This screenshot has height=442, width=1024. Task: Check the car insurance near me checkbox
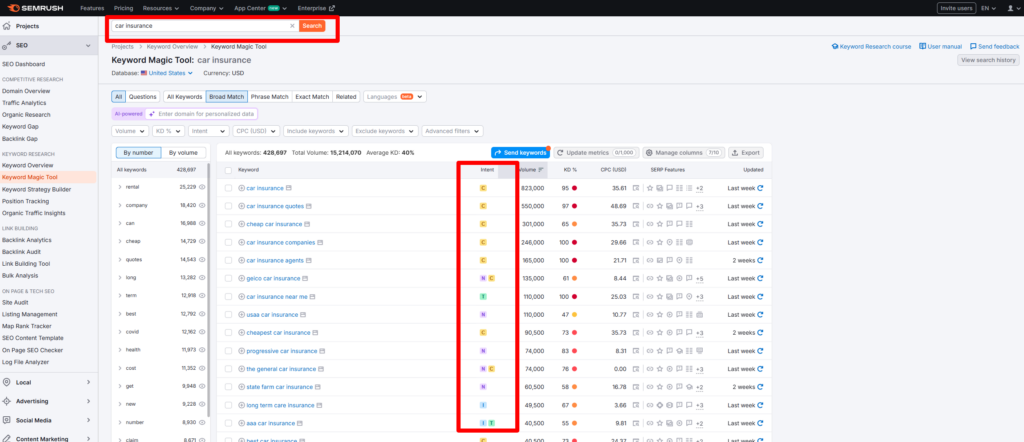(228, 296)
